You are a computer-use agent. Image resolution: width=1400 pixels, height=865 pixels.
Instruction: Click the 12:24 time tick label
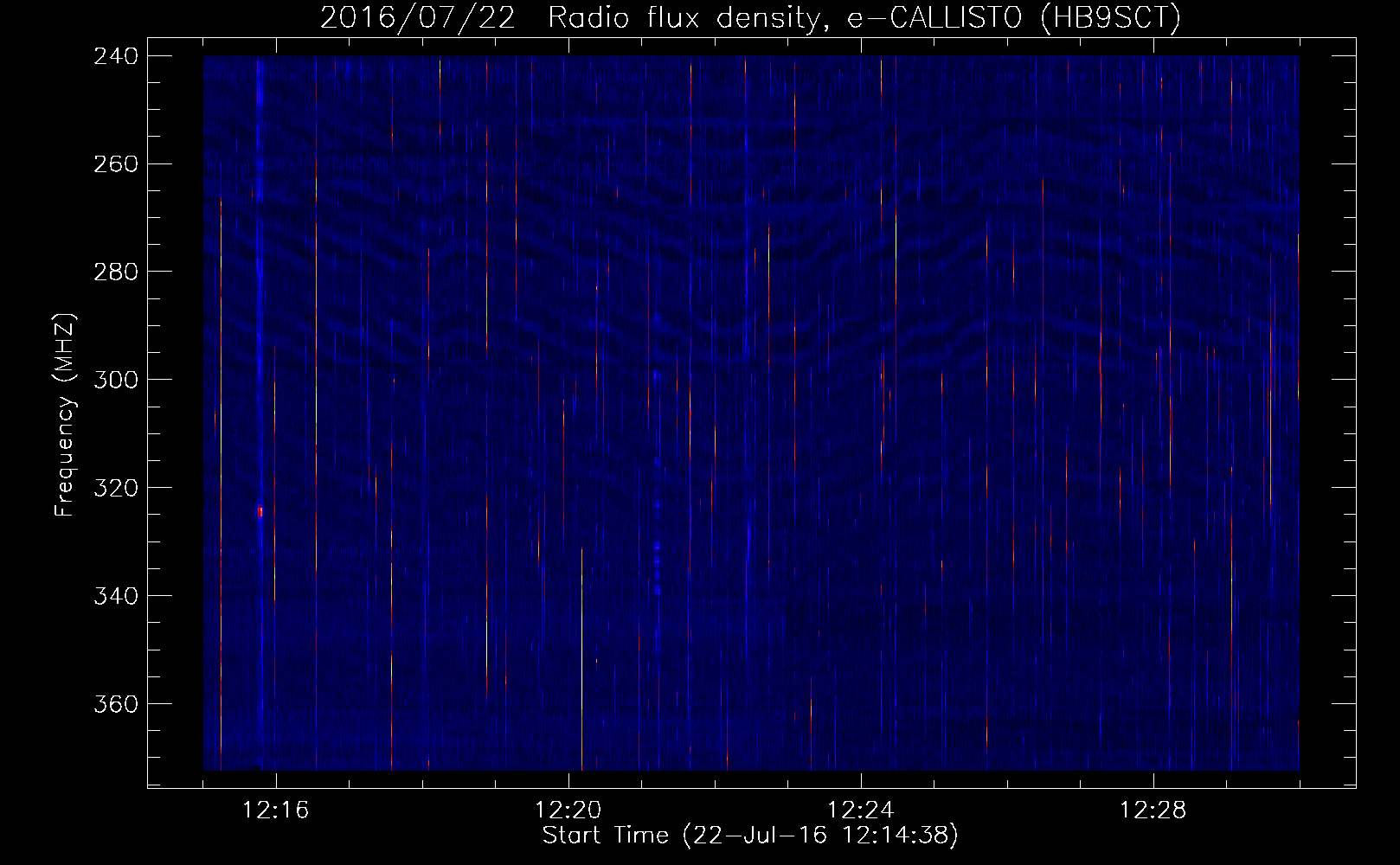click(x=861, y=811)
